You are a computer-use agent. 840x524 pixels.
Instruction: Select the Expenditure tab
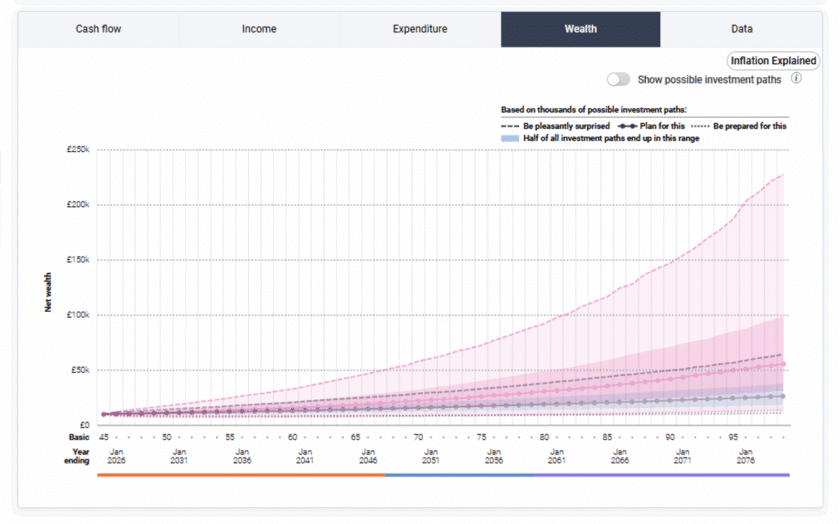coord(420,29)
